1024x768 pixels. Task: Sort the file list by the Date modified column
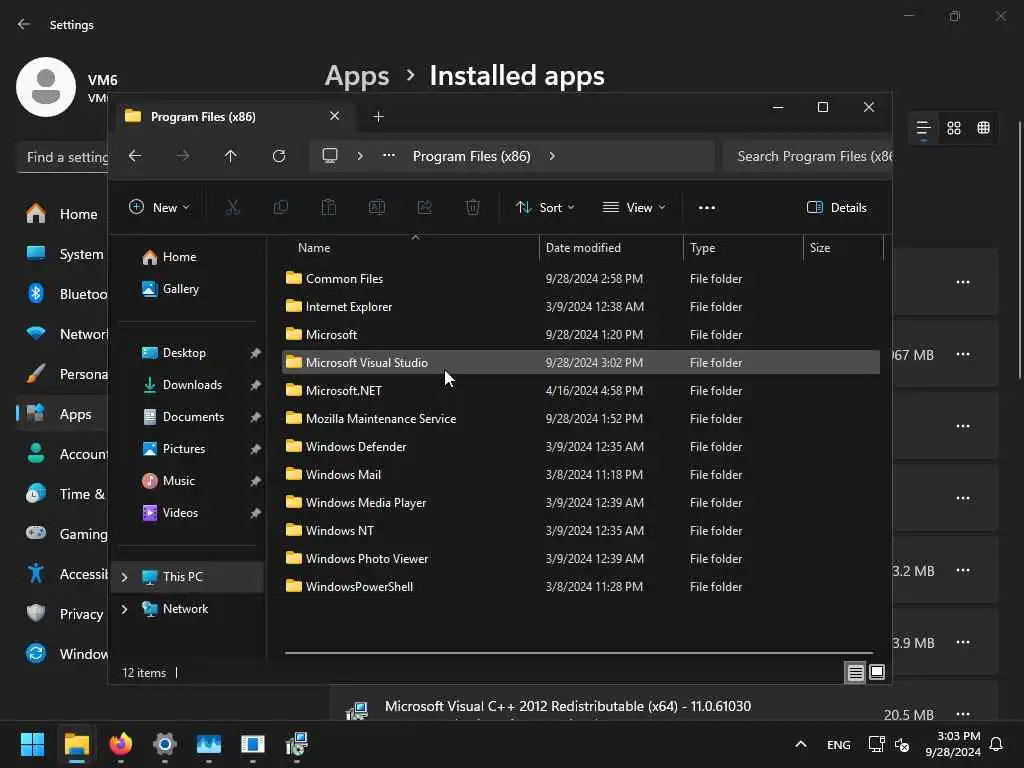point(611,248)
